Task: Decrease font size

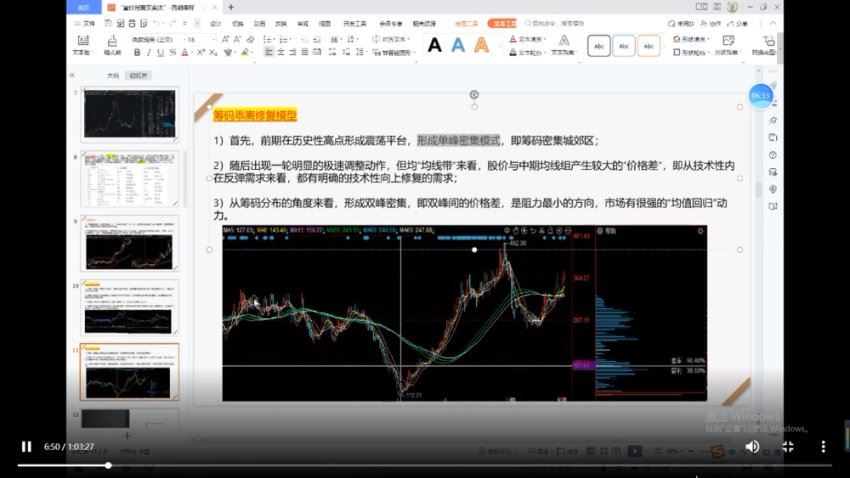Action: 237,40
